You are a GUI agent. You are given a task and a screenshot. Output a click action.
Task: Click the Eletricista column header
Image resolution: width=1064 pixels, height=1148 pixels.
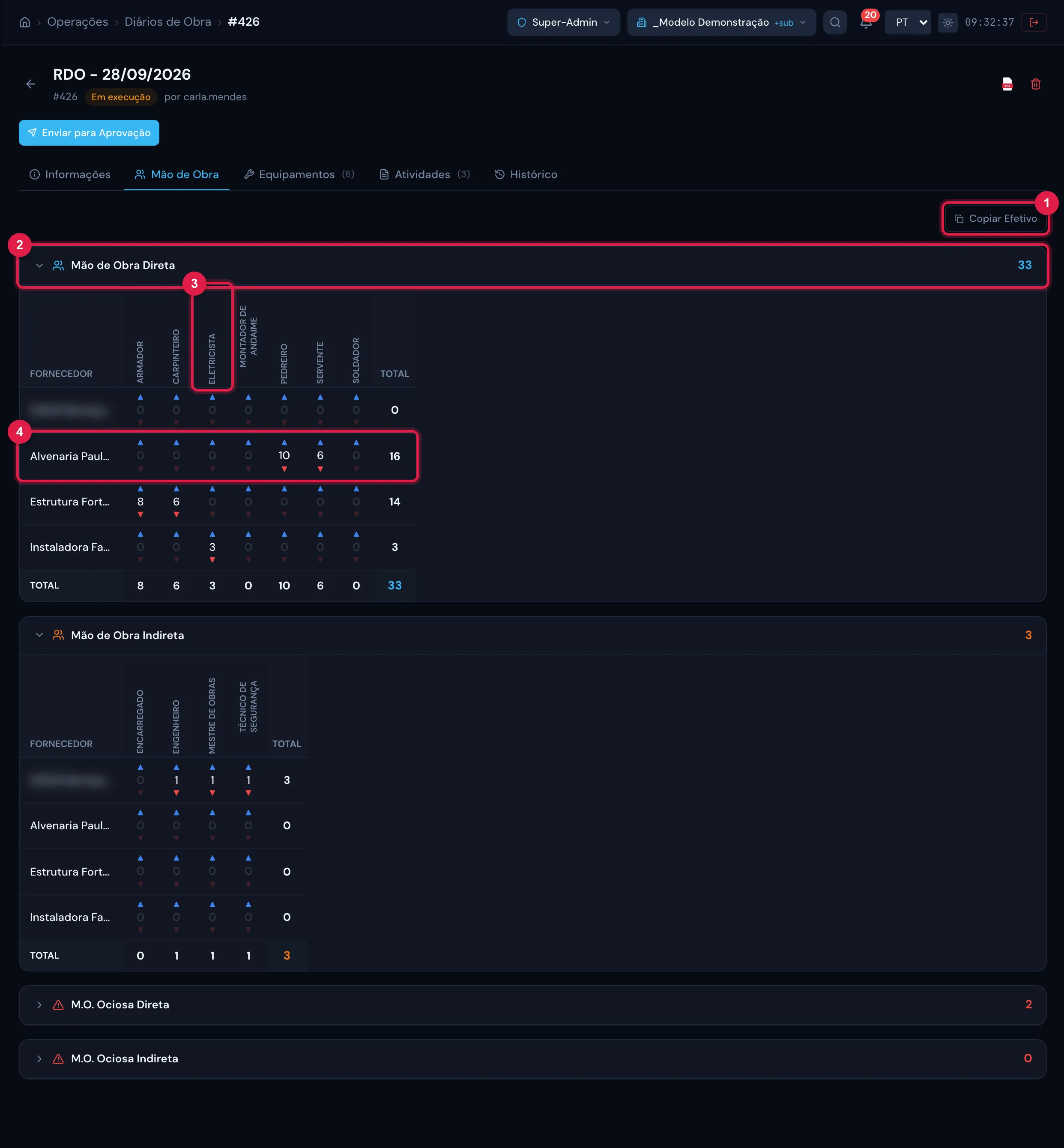coord(212,358)
